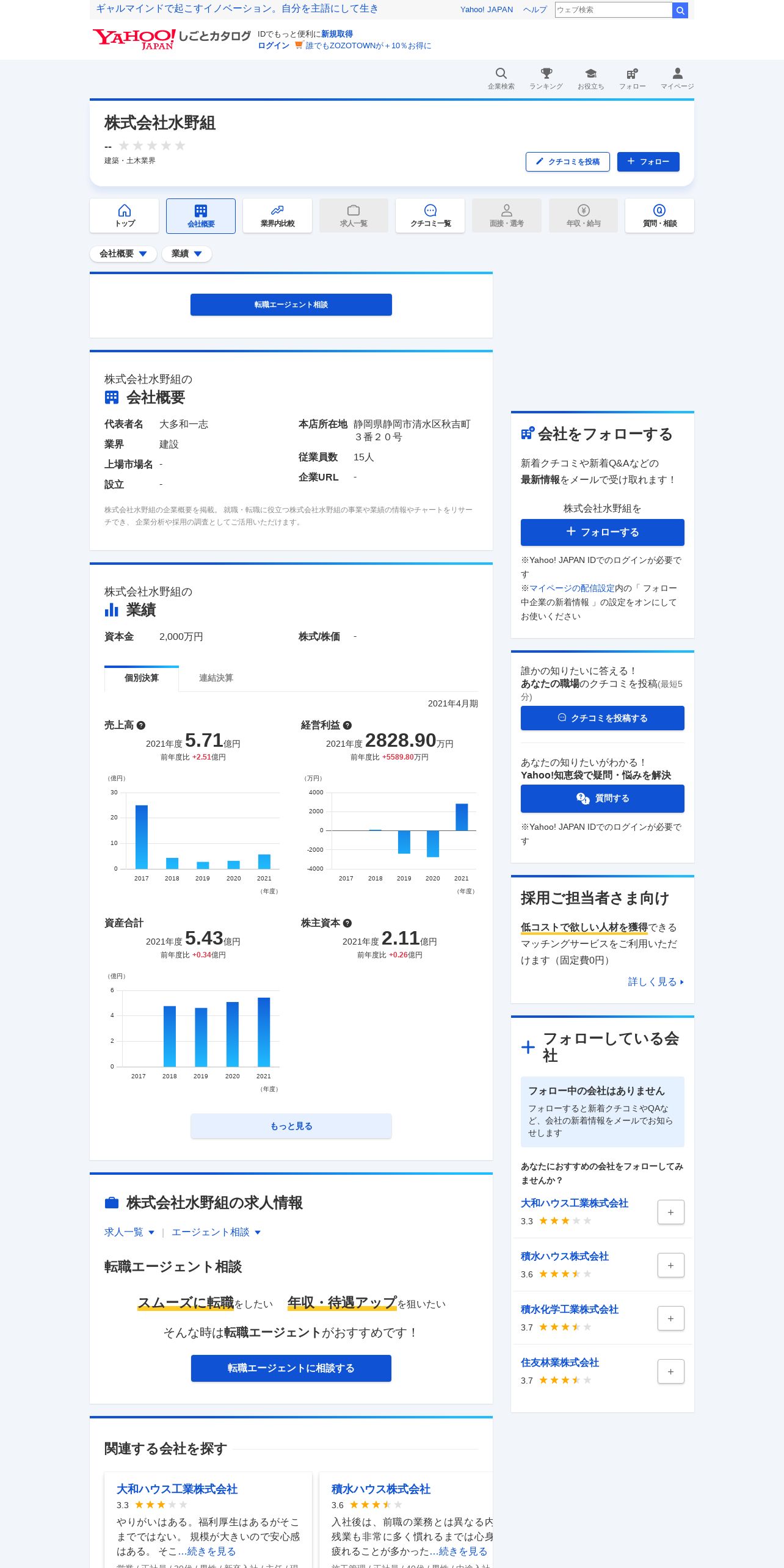Image resolution: width=784 pixels, height=1568 pixels.
Task: Expand the 会社概要 dropdown pill
Action: point(123,254)
